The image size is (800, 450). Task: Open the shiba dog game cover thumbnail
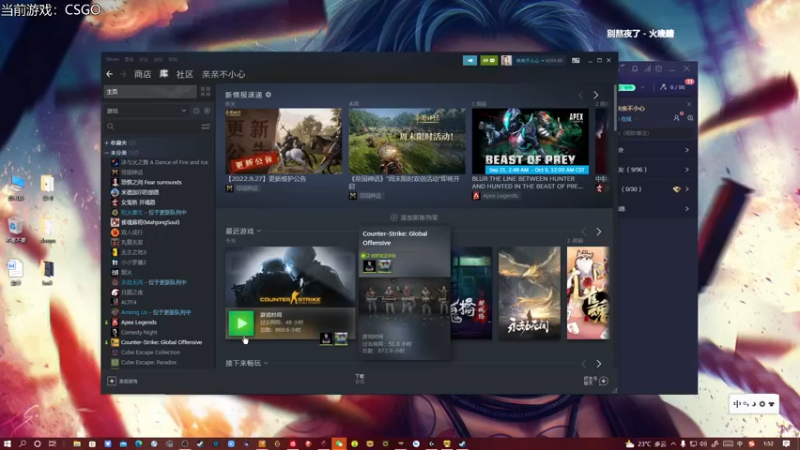[588, 293]
